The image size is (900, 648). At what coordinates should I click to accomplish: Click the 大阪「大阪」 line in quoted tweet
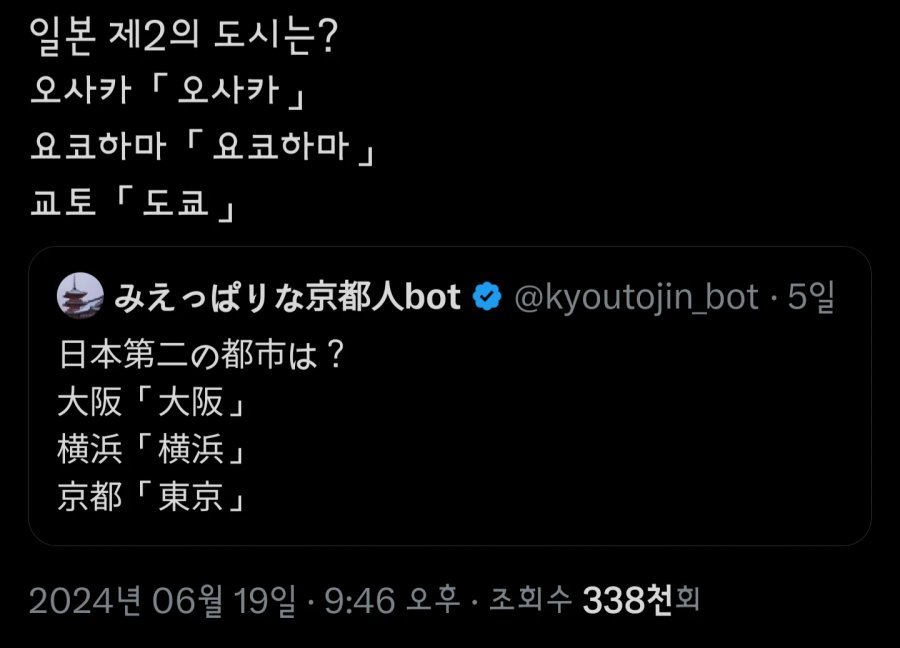tap(152, 404)
